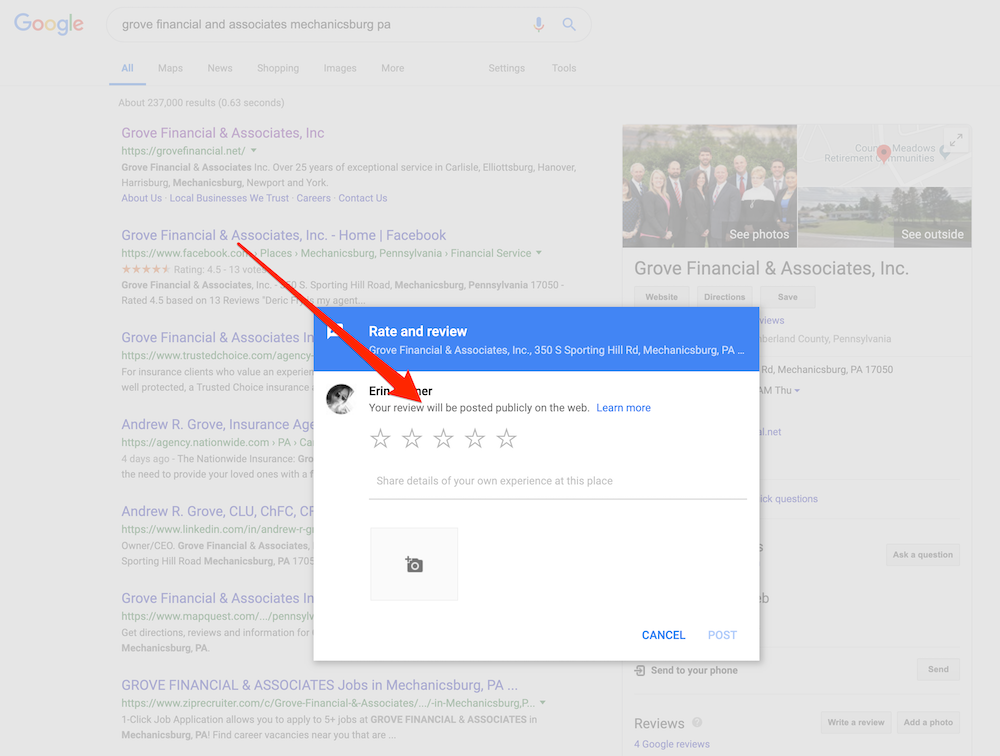This screenshot has height=756, width=1000.
Task: Rate one star in review dialog
Action: [381, 438]
